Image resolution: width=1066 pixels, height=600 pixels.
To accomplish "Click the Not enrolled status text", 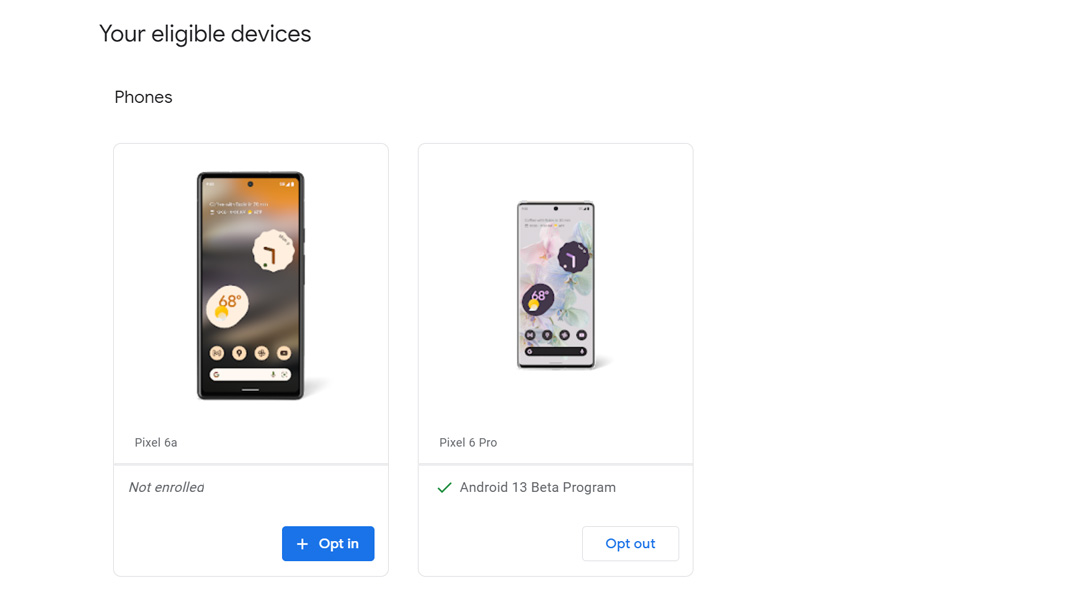I will click(x=166, y=488).
